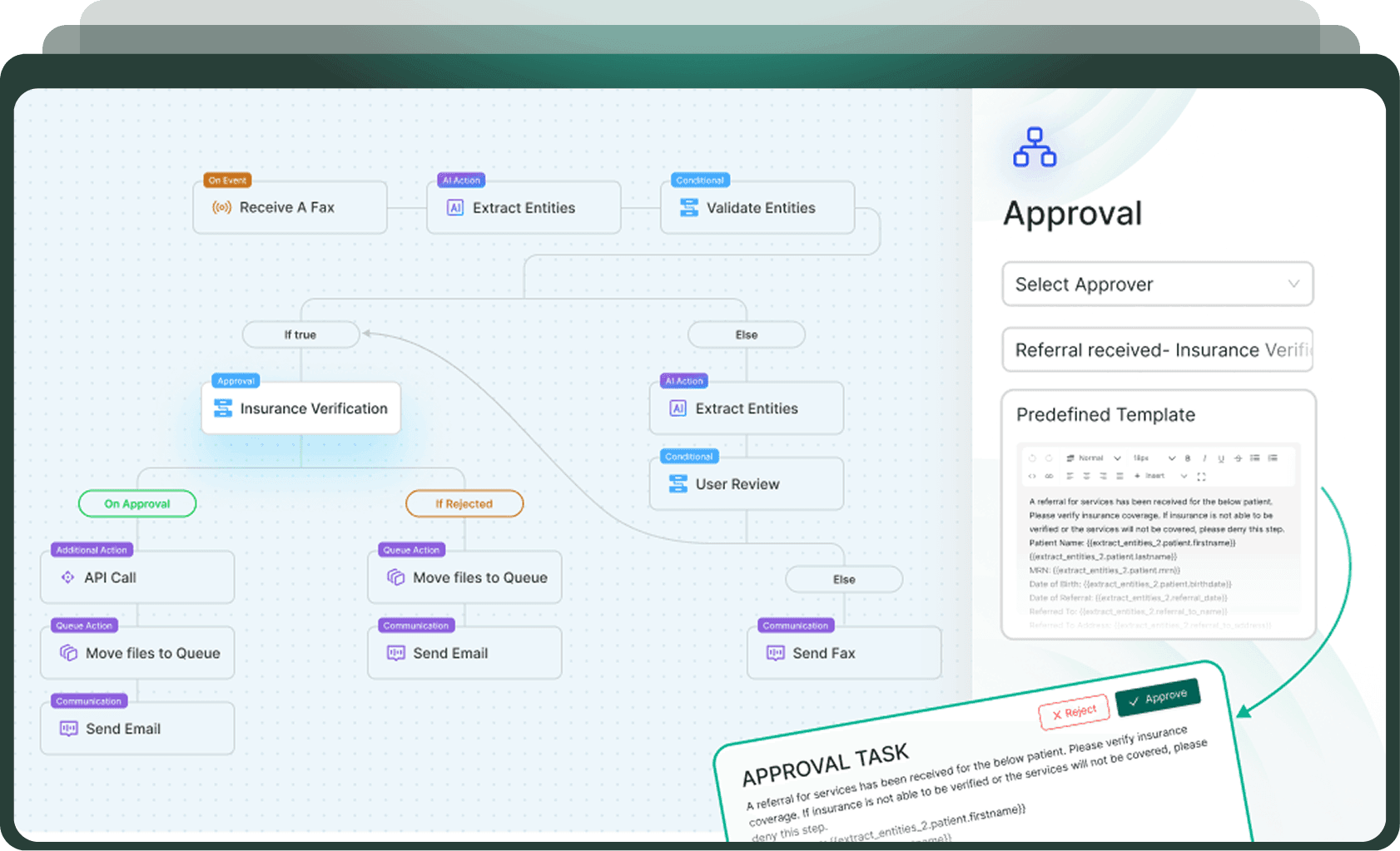The height and width of the screenshot is (851, 1400).
Task: Open the Insert dropdown in the editor
Action: (1160, 476)
